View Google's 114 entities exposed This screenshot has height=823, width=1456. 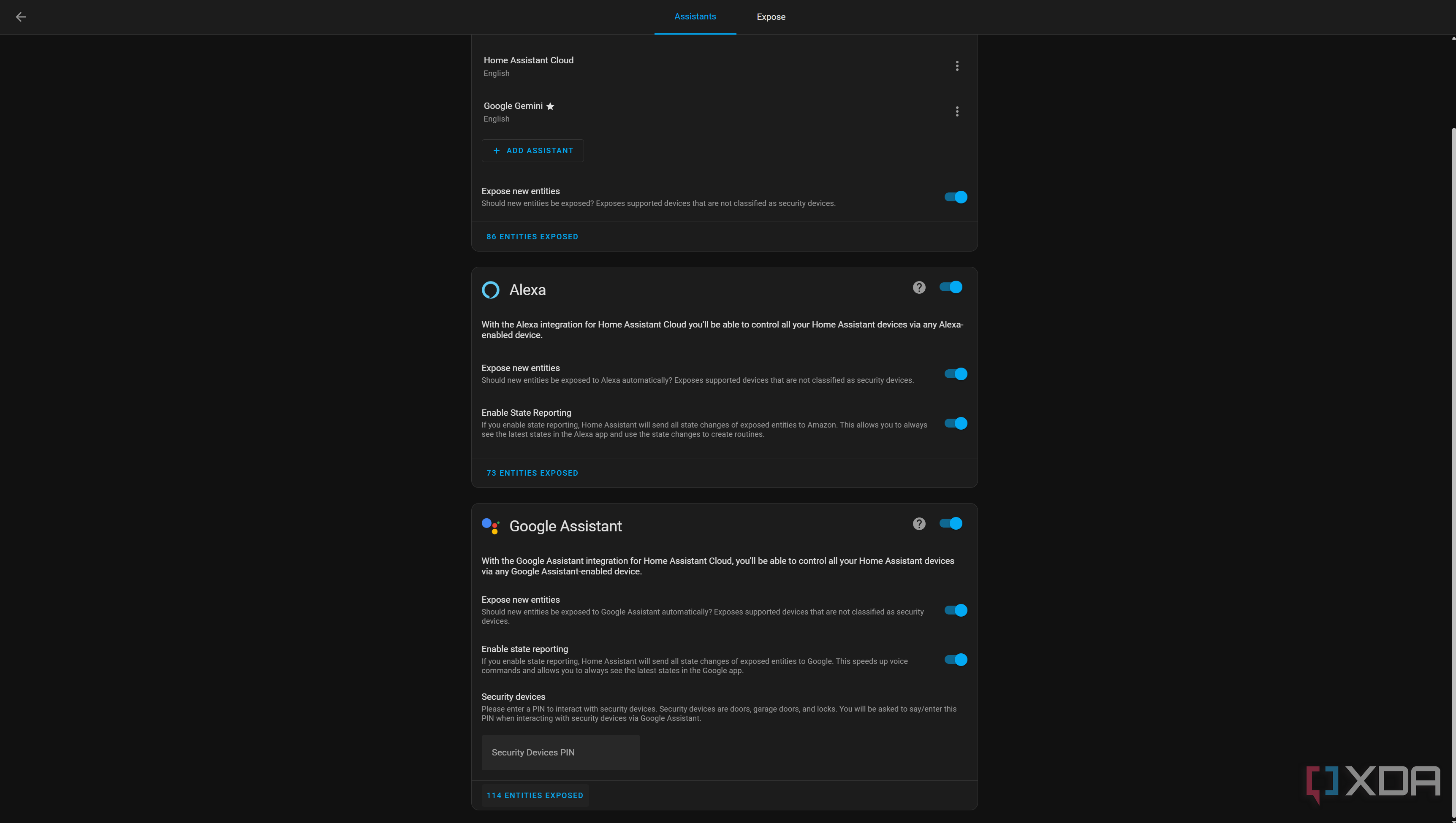point(535,795)
